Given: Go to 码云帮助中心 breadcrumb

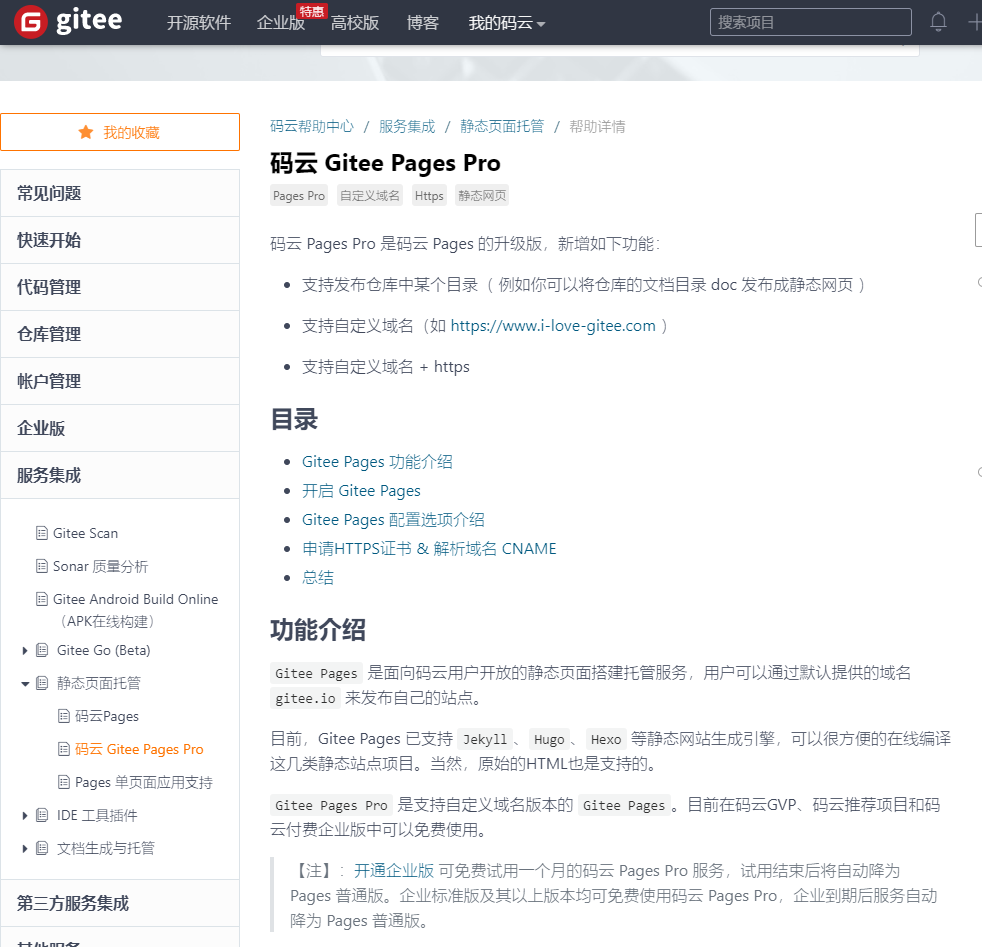Looking at the screenshot, I should pyautogui.click(x=312, y=127).
